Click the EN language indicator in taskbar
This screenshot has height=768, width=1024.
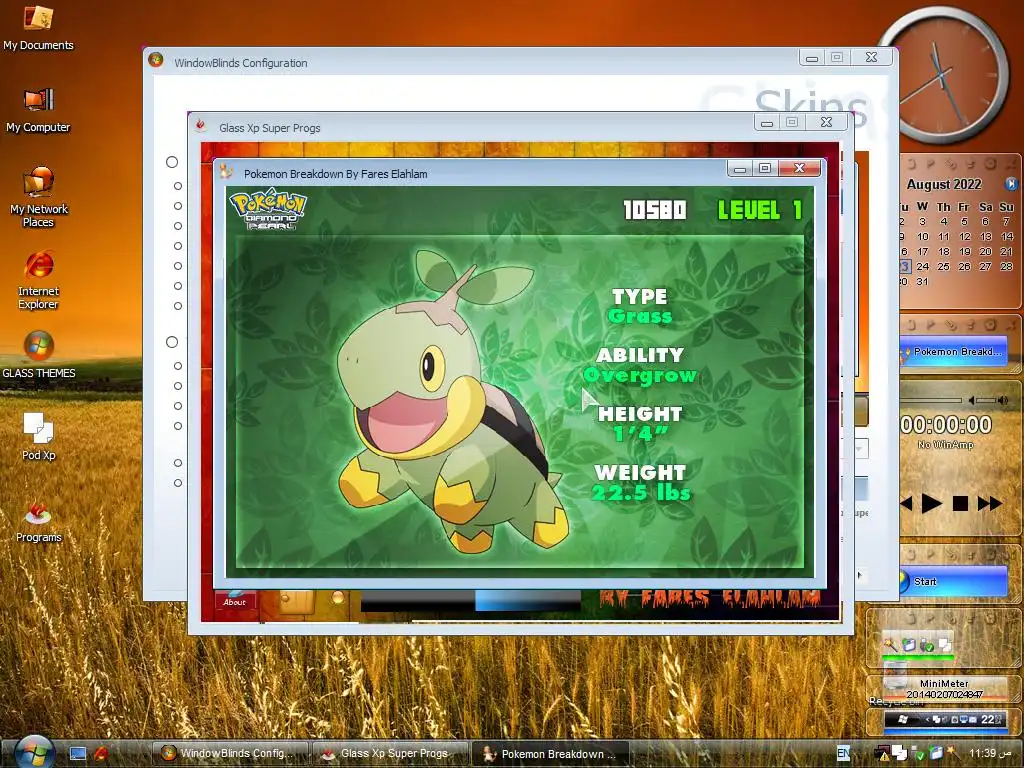843,753
